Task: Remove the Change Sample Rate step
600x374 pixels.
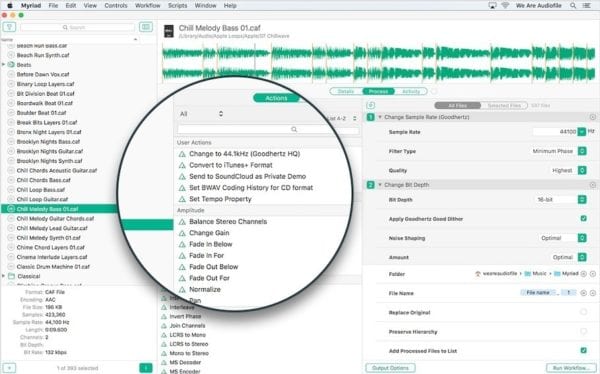Action: click(x=593, y=117)
